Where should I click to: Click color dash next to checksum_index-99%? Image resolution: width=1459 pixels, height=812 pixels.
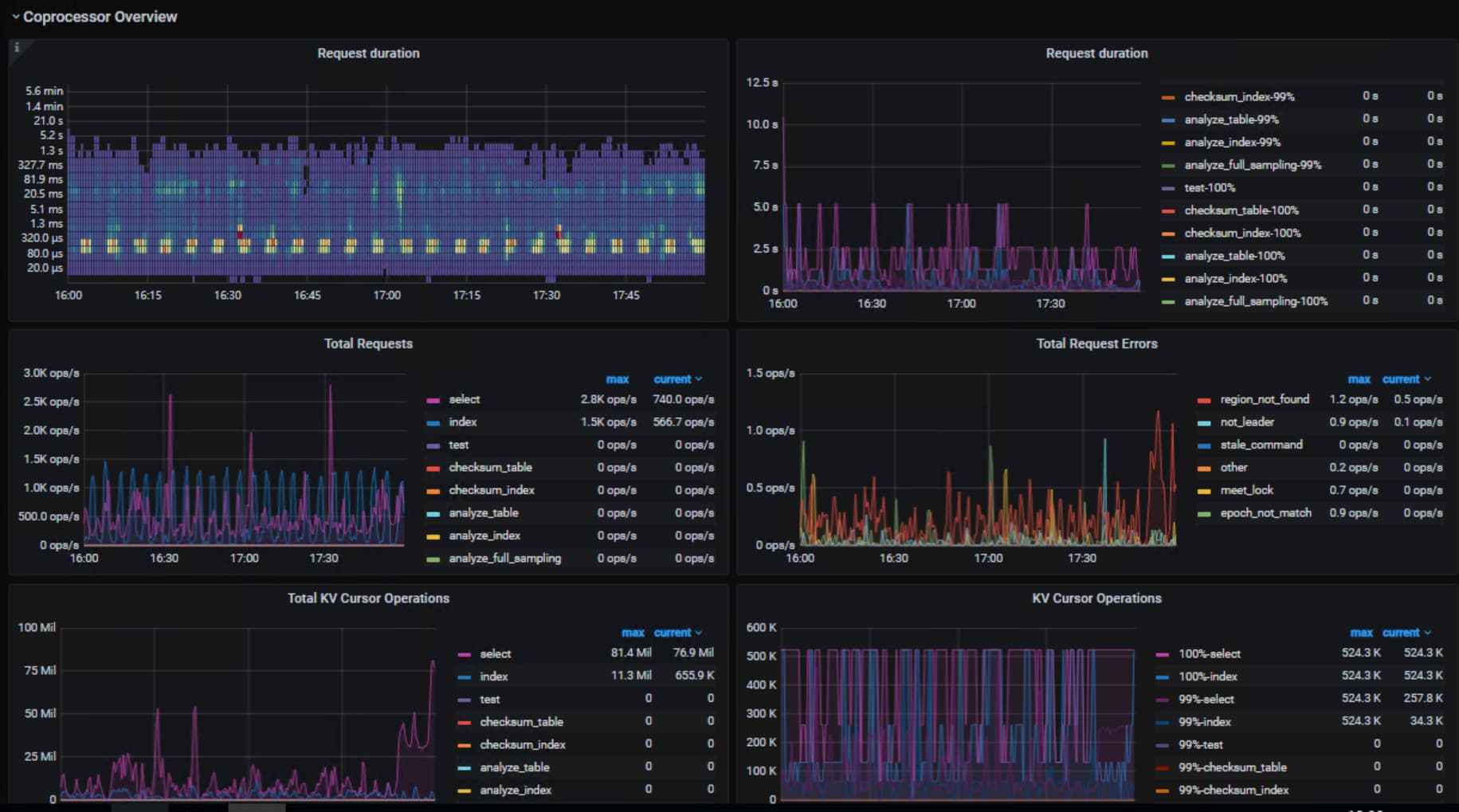click(x=1168, y=97)
